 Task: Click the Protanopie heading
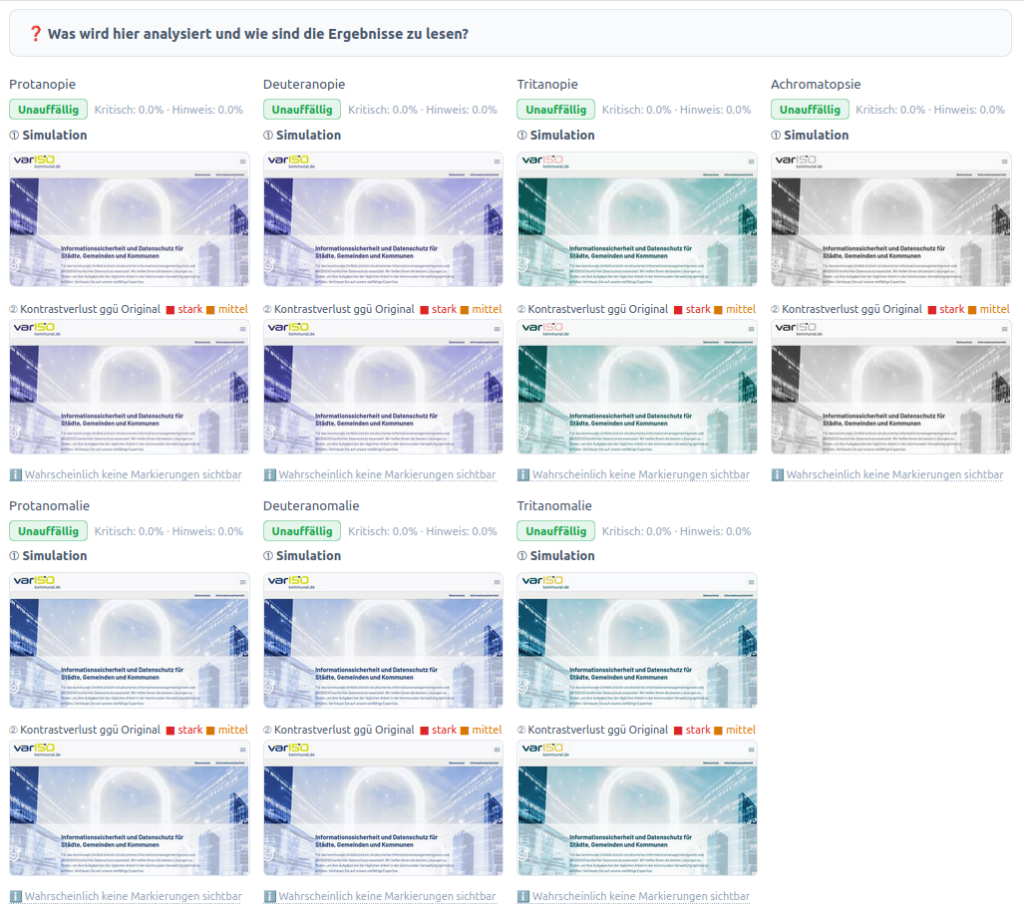(x=42, y=84)
